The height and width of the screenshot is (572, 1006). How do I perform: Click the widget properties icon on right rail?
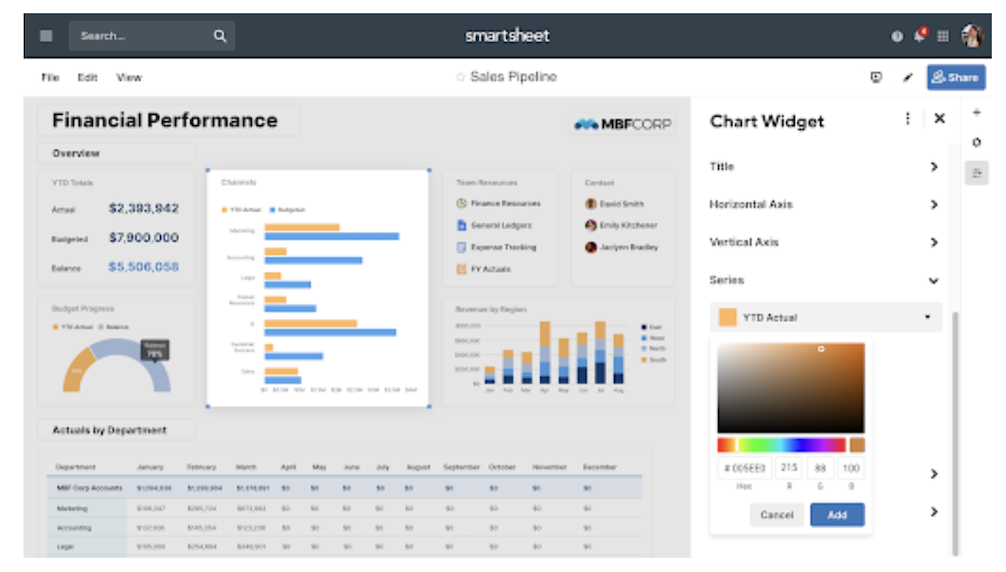[976, 173]
